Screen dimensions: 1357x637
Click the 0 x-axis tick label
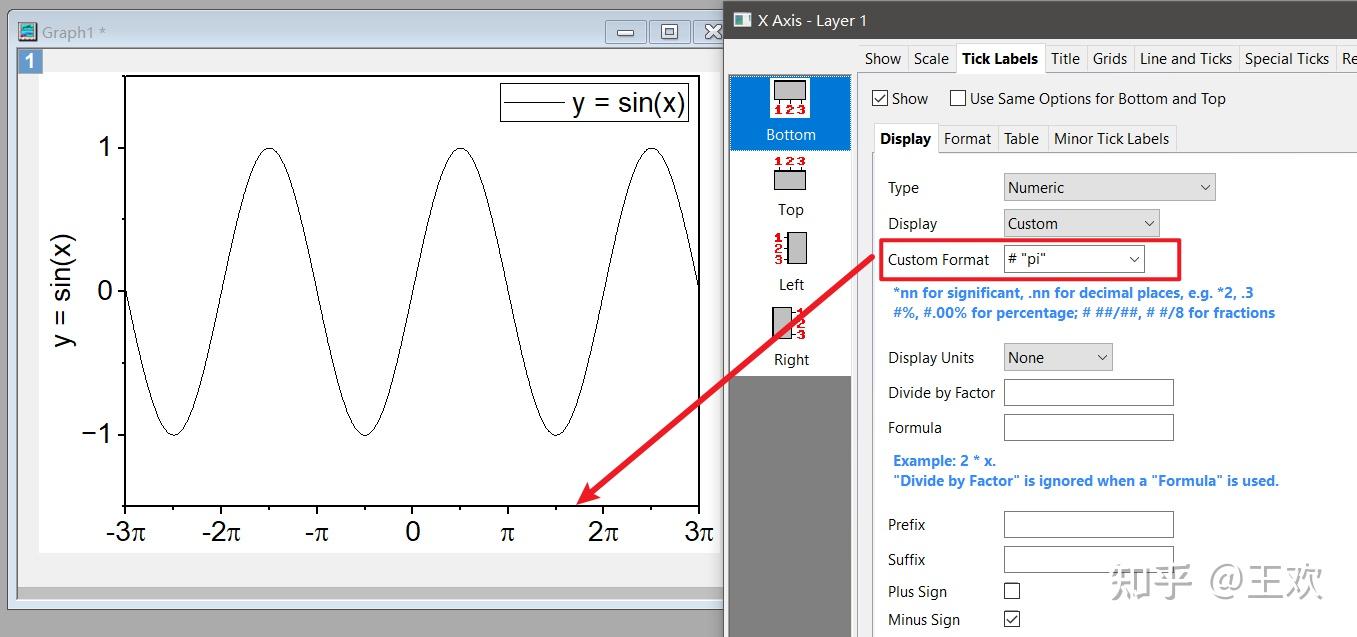[x=412, y=532]
